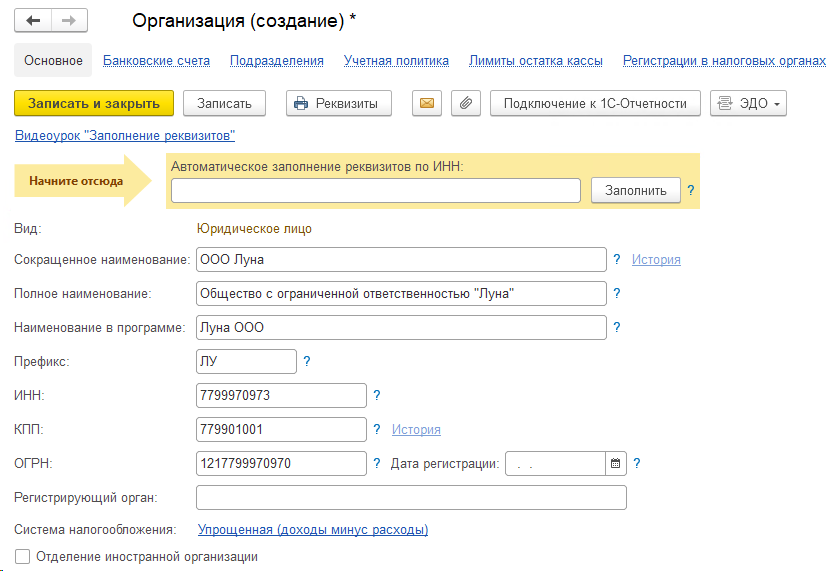The width and height of the screenshot is (840, 571).
Task: Click the forward arrow navigation button
Action: pyautogui.click(x=68, y=20)
